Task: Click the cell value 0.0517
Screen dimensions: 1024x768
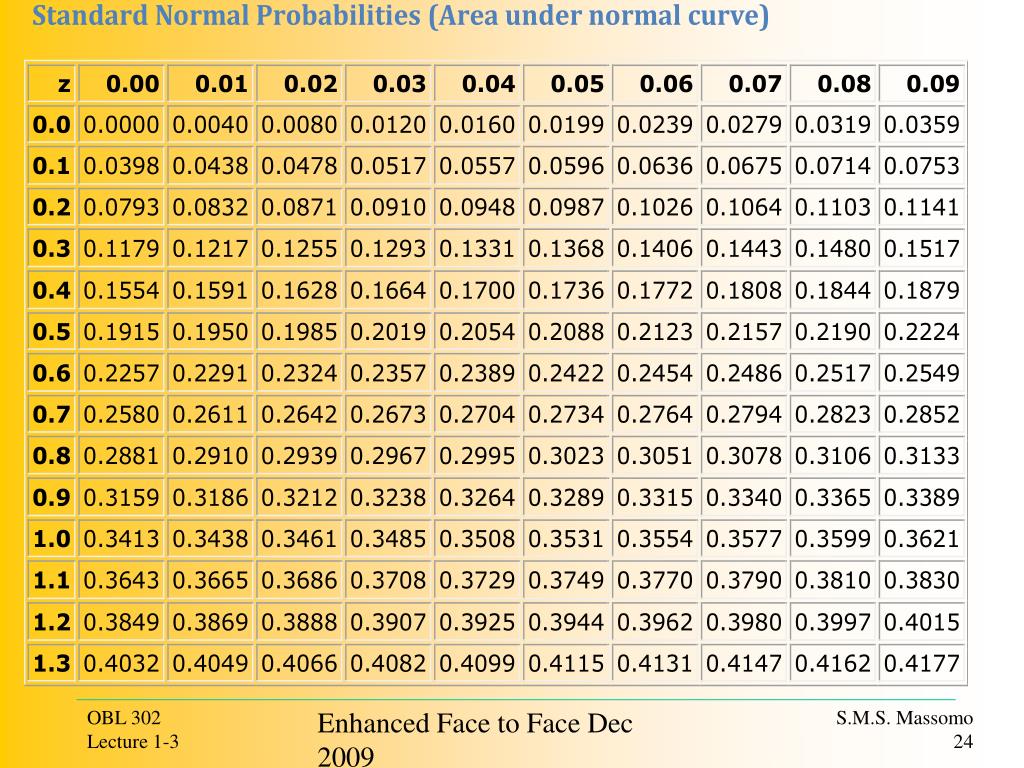Action: tap(389, 166)
